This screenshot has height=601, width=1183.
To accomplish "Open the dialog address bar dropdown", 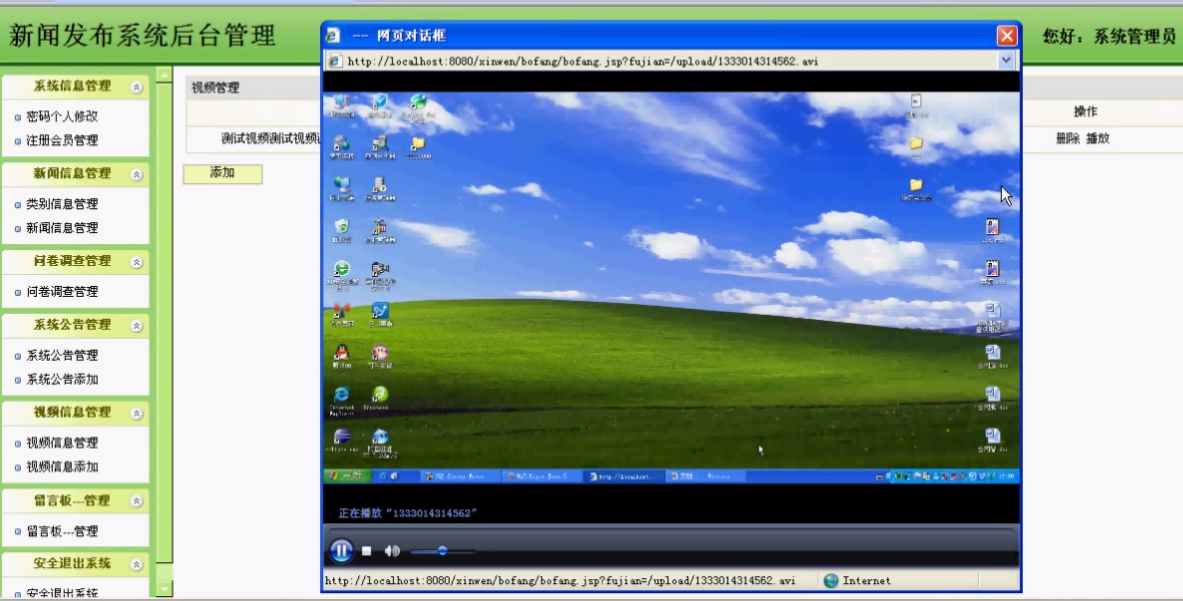I will pos(1006,60).
